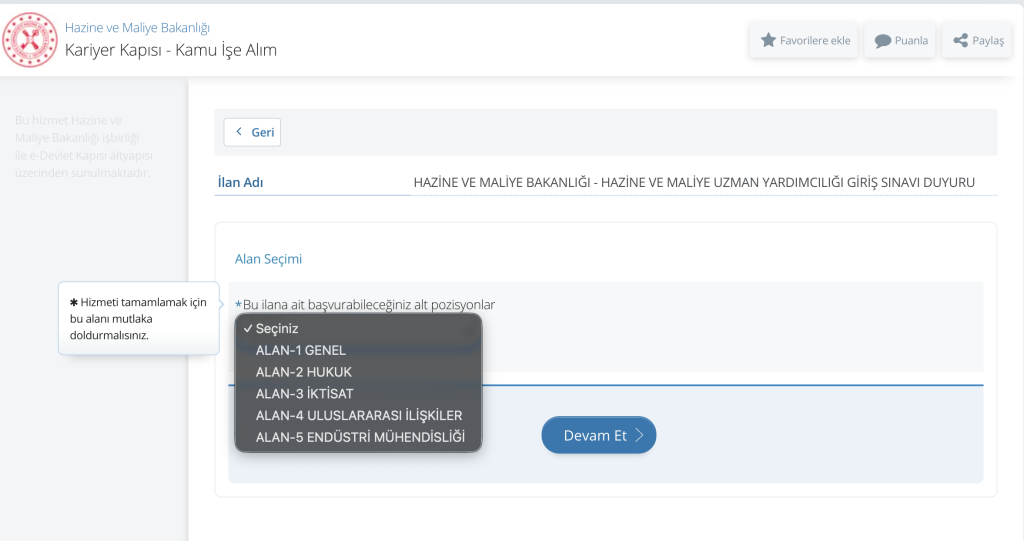Click the İlan Adı label
Viewport: 1024px width, 541px height.
(240, 183)
